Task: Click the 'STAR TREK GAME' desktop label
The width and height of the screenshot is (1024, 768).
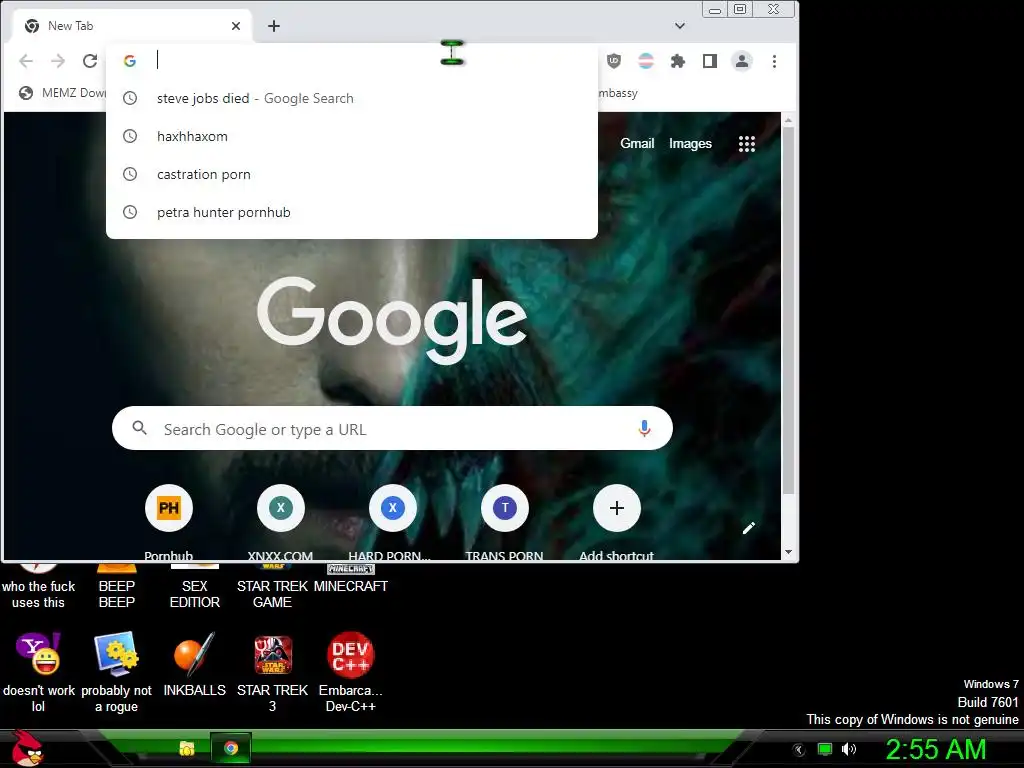Action: tap(272, 594)
